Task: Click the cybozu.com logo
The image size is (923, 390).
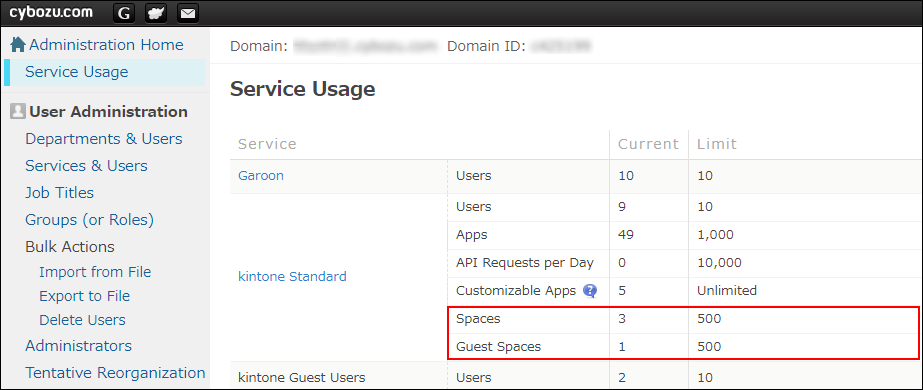Action: [x=51, y=12]
